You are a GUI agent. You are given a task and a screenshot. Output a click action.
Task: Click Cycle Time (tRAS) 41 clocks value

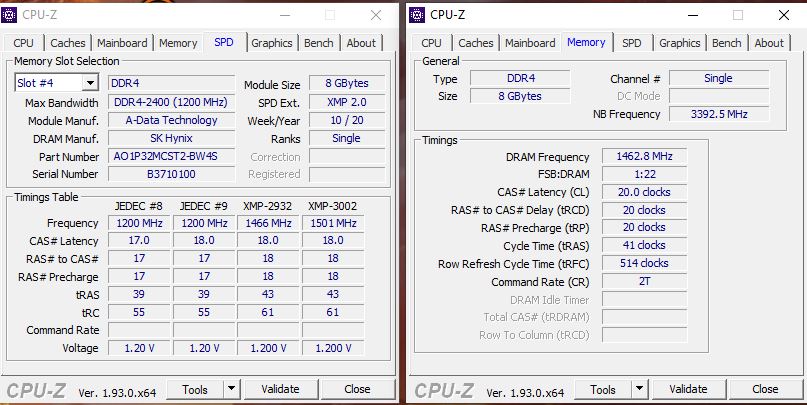pos(644,245)
